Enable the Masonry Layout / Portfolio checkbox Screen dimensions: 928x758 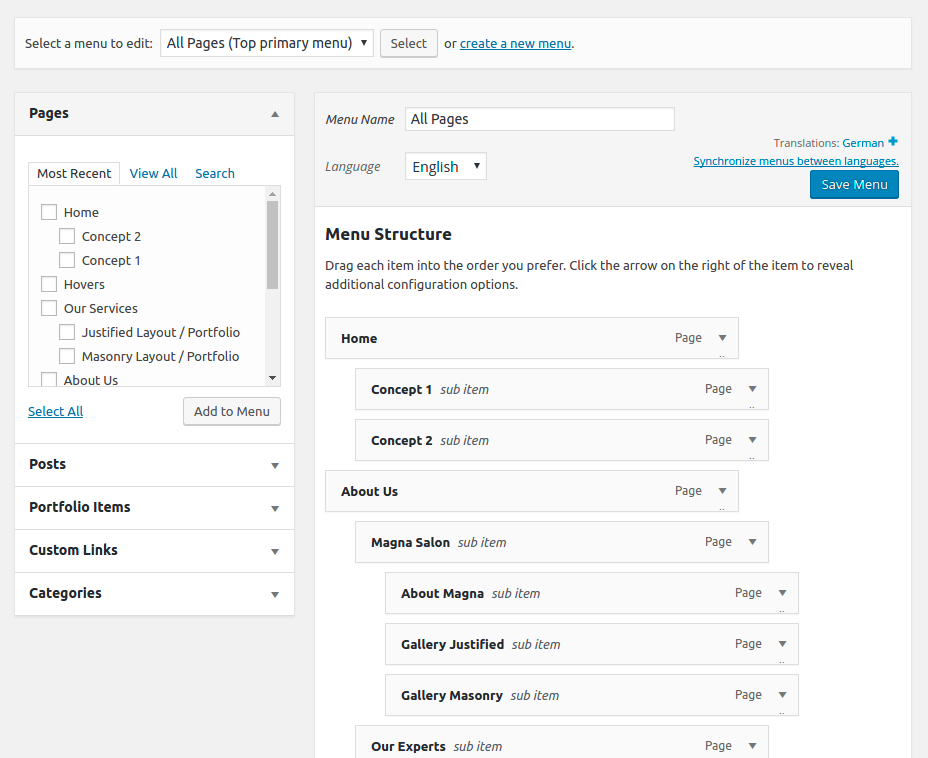[67, 356]
